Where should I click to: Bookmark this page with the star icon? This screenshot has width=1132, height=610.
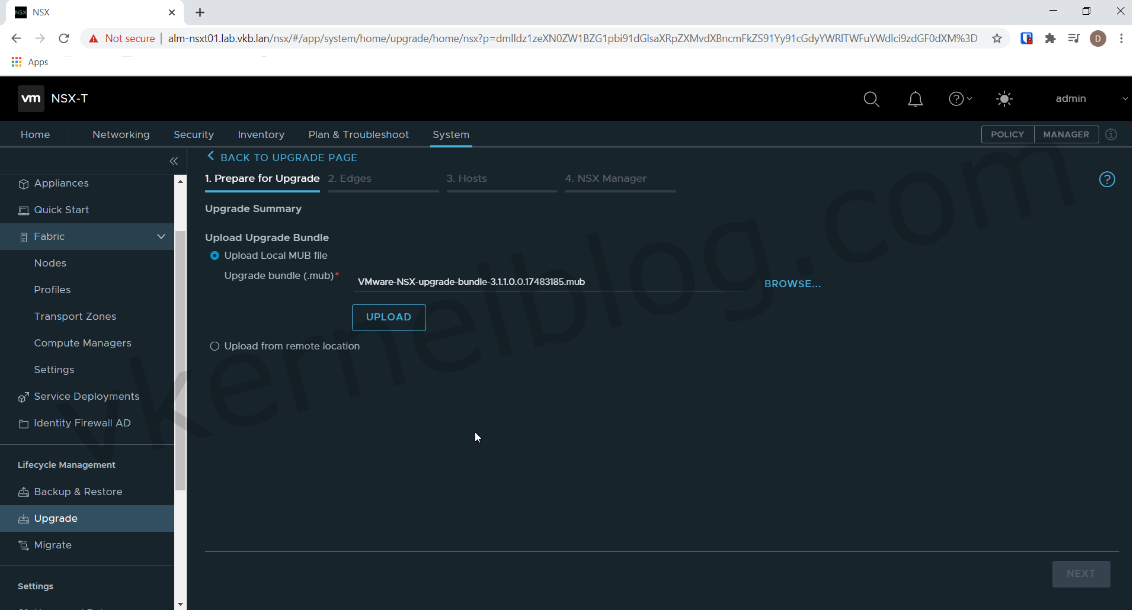[x=996, y=37]
